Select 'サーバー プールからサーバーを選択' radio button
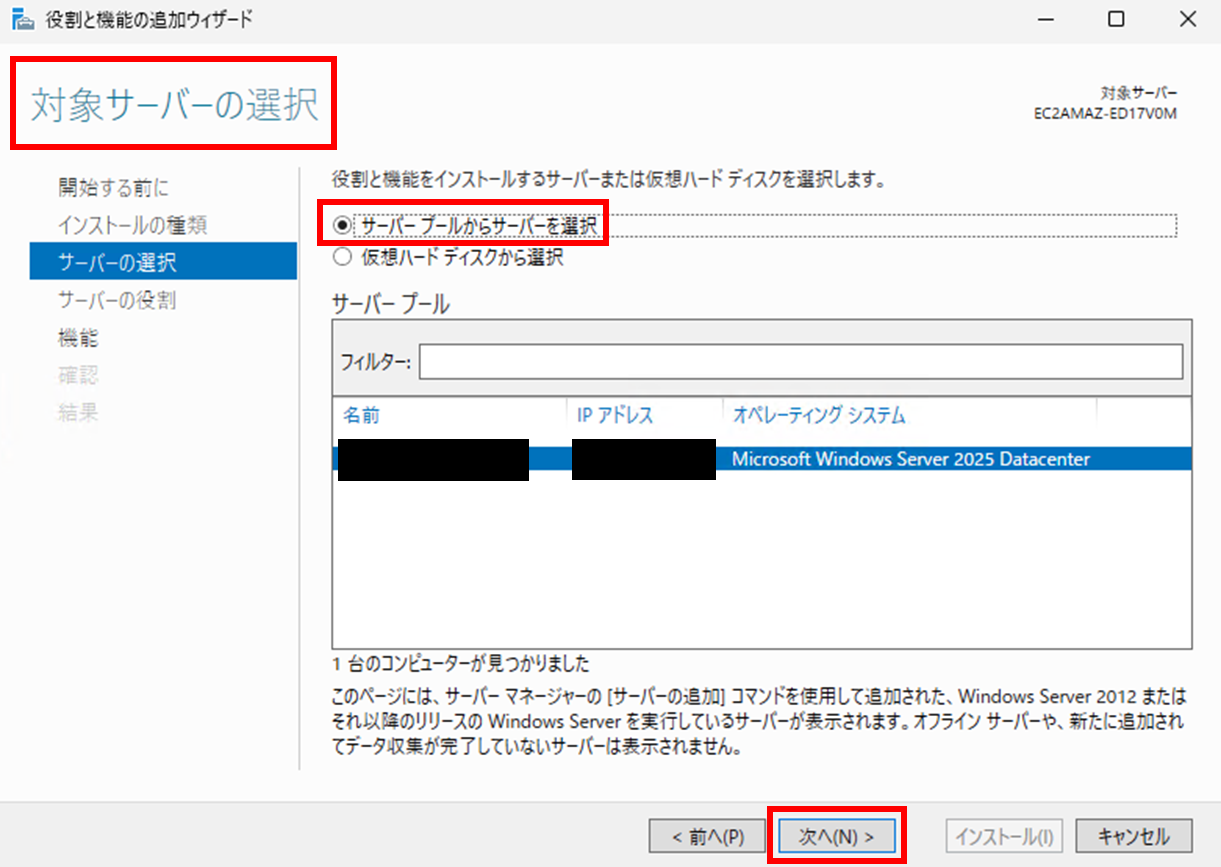 coord(342,226)
